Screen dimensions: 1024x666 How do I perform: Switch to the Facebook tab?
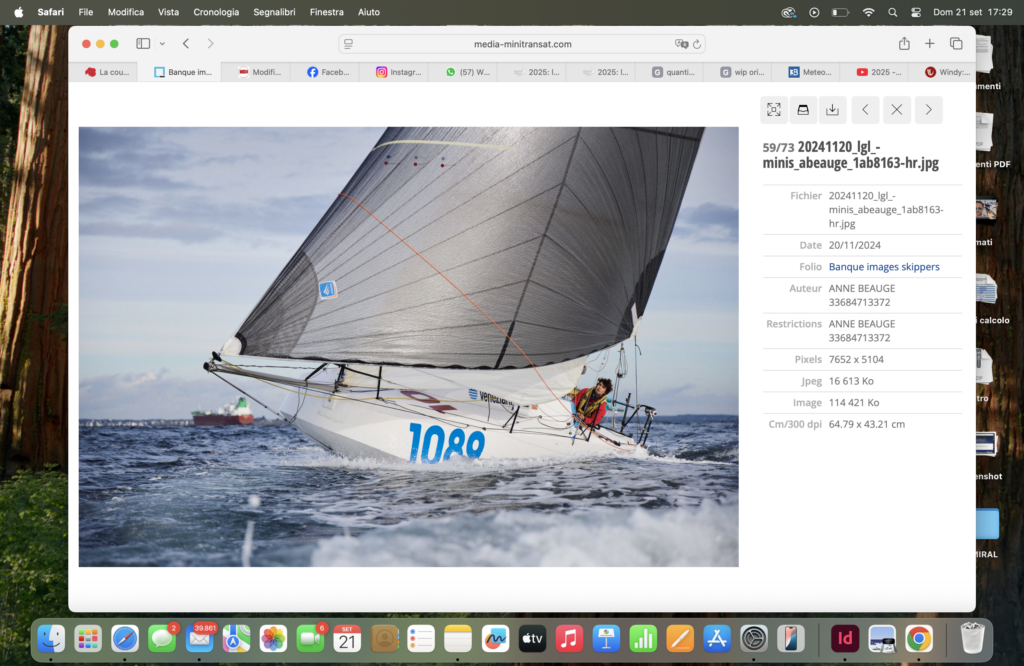coord(330,72)
